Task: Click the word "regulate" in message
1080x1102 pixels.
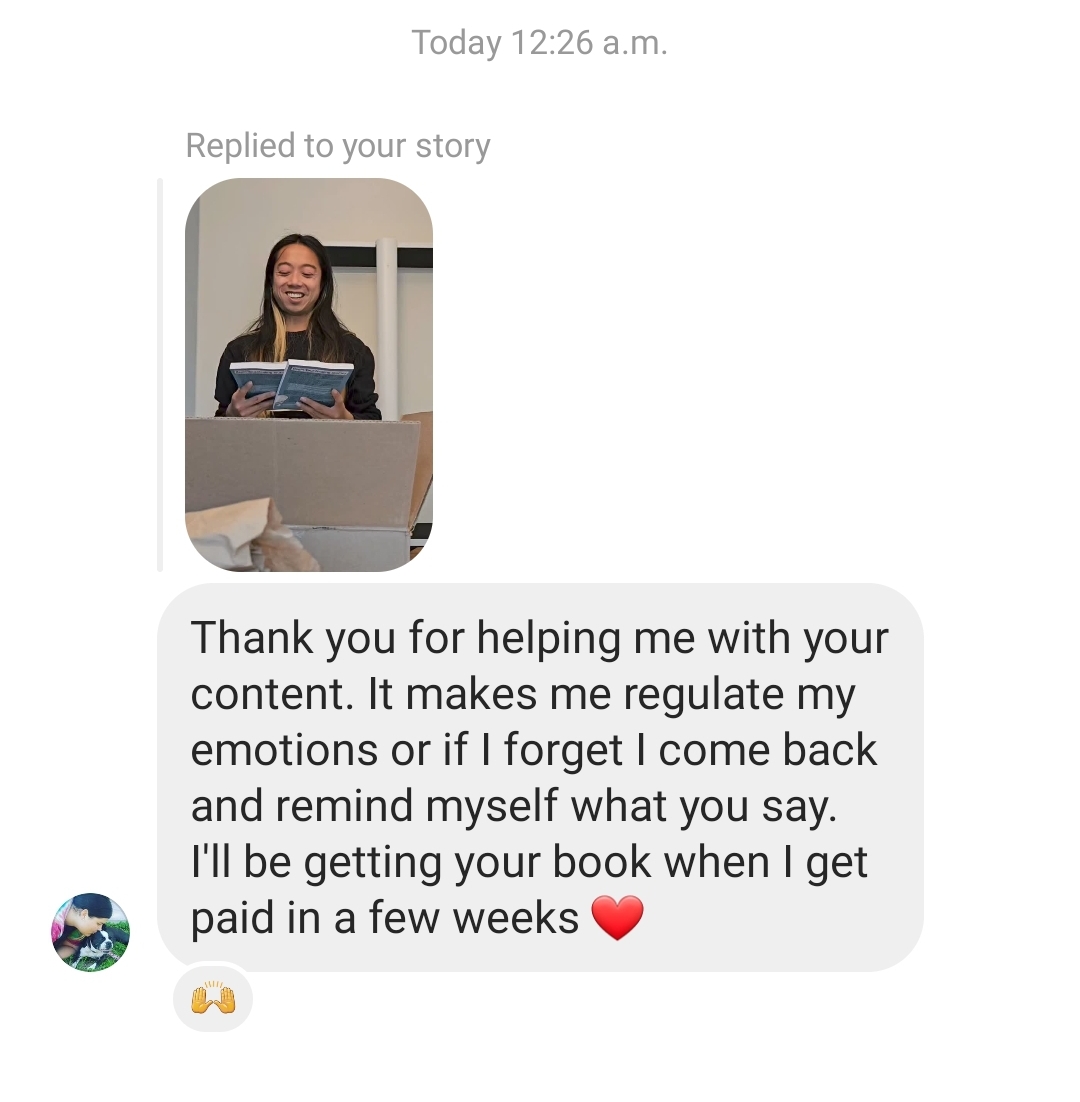Action: 703,694
